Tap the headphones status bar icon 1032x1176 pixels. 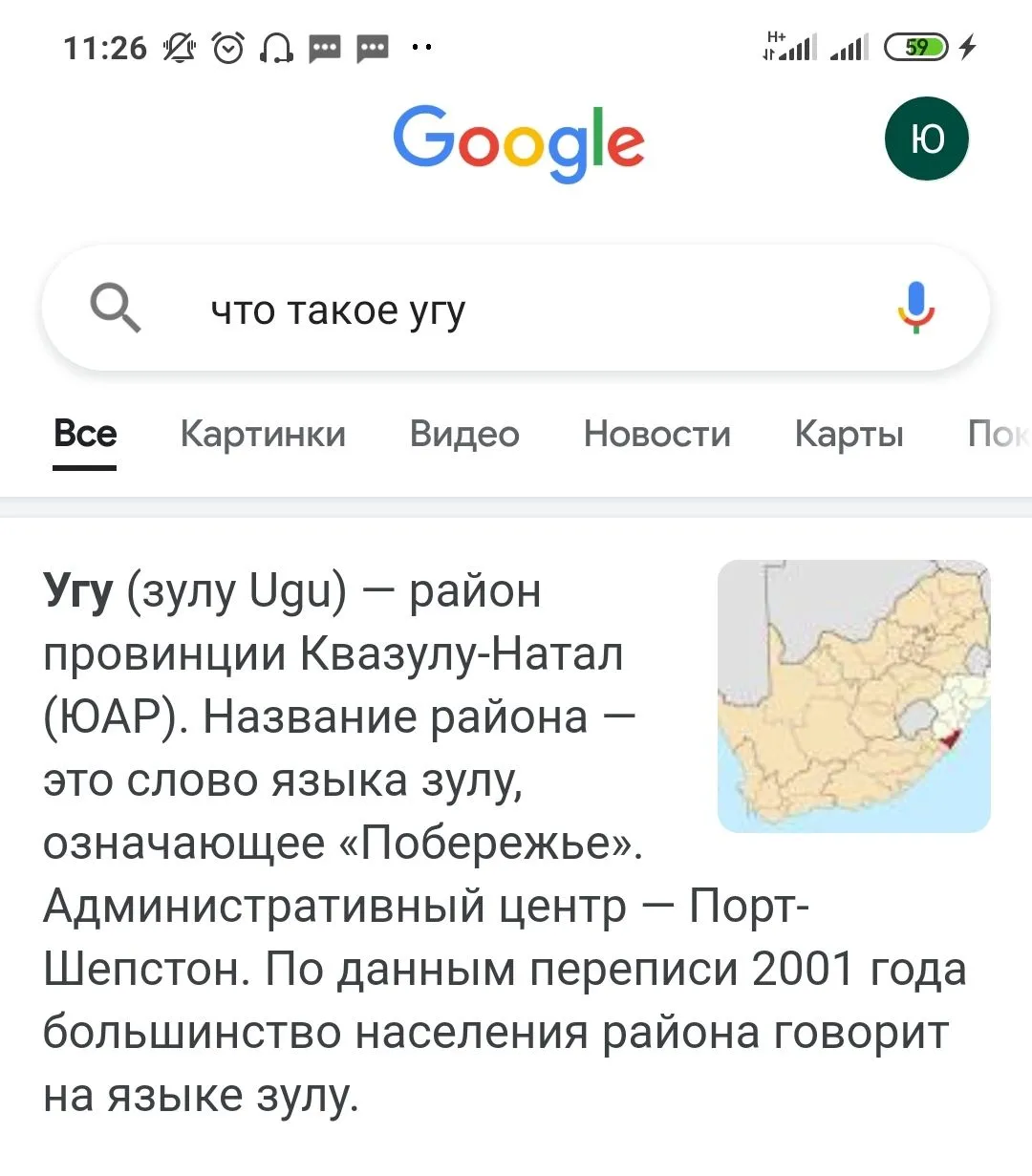coord(277,47)
